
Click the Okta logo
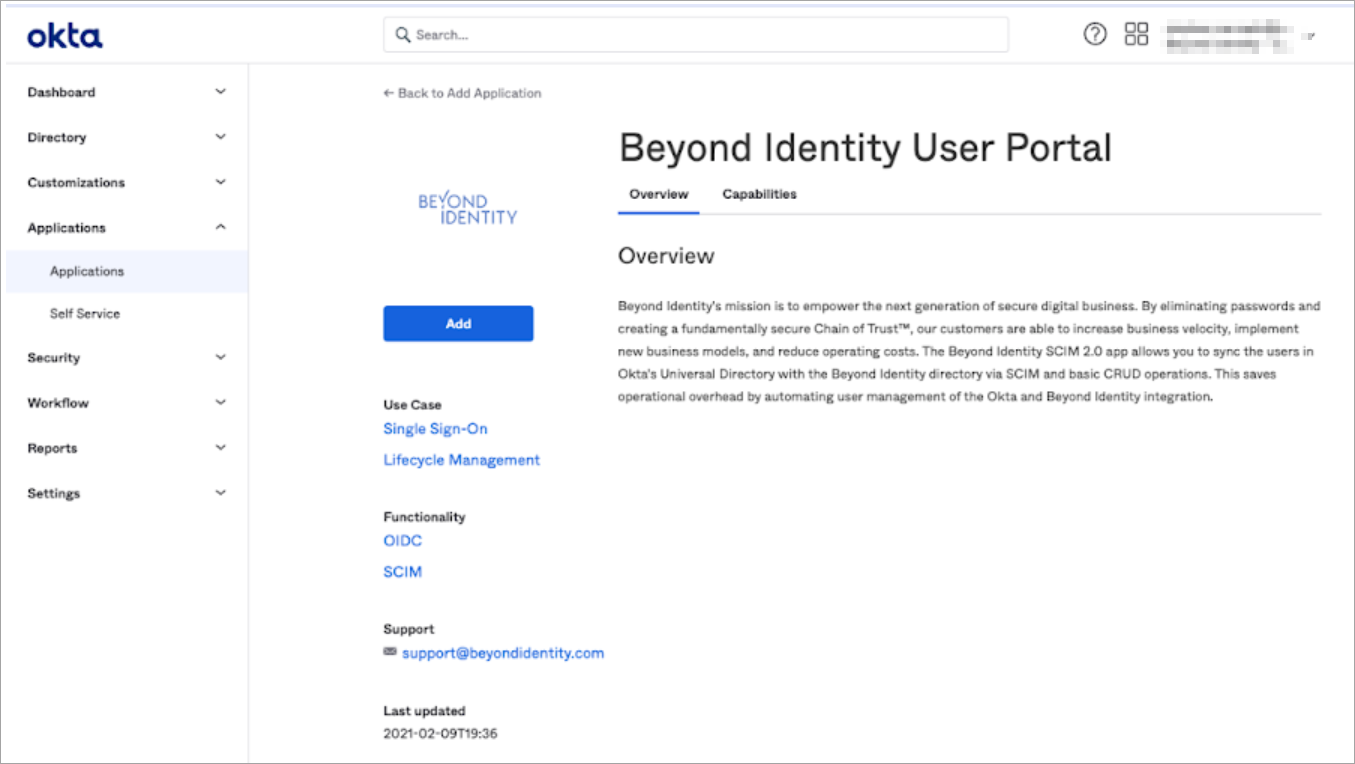(64, 33)
